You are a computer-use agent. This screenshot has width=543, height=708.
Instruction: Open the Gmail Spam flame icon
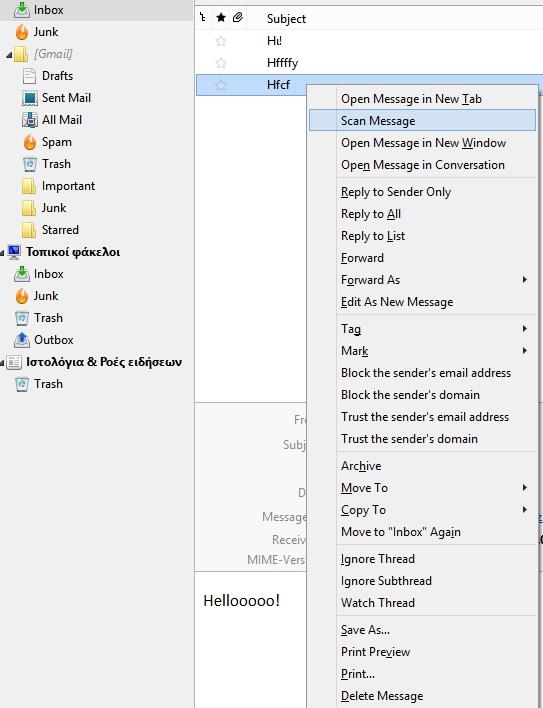pyautogui.click(x=30, y=142)
